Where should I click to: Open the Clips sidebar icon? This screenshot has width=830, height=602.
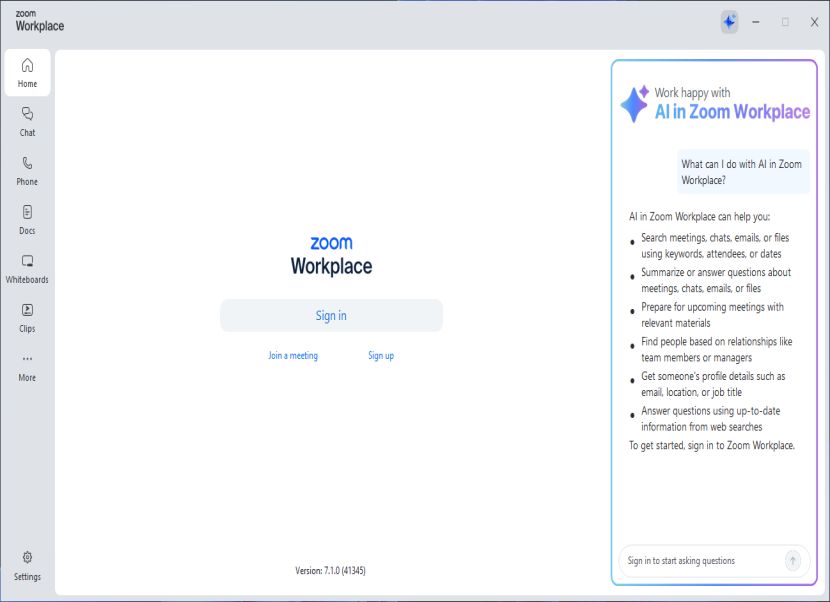click(28, 318)
